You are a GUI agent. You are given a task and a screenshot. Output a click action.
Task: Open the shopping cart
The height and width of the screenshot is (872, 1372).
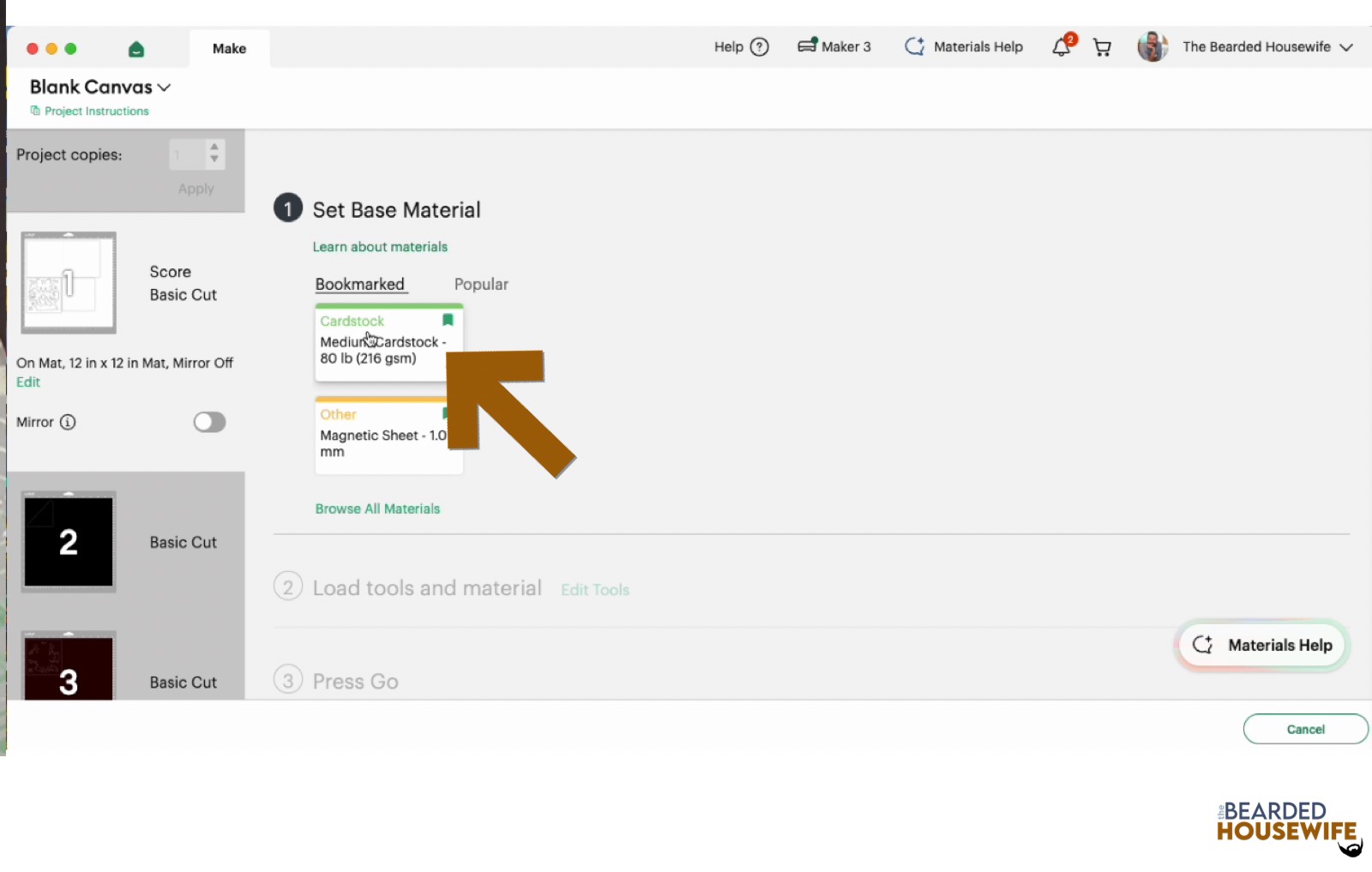pos(1102,48)
